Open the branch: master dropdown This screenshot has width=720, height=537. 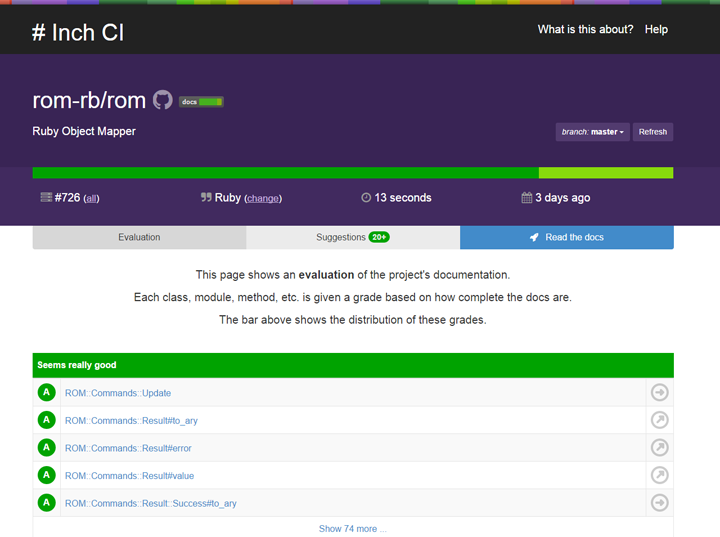[592, 132]
